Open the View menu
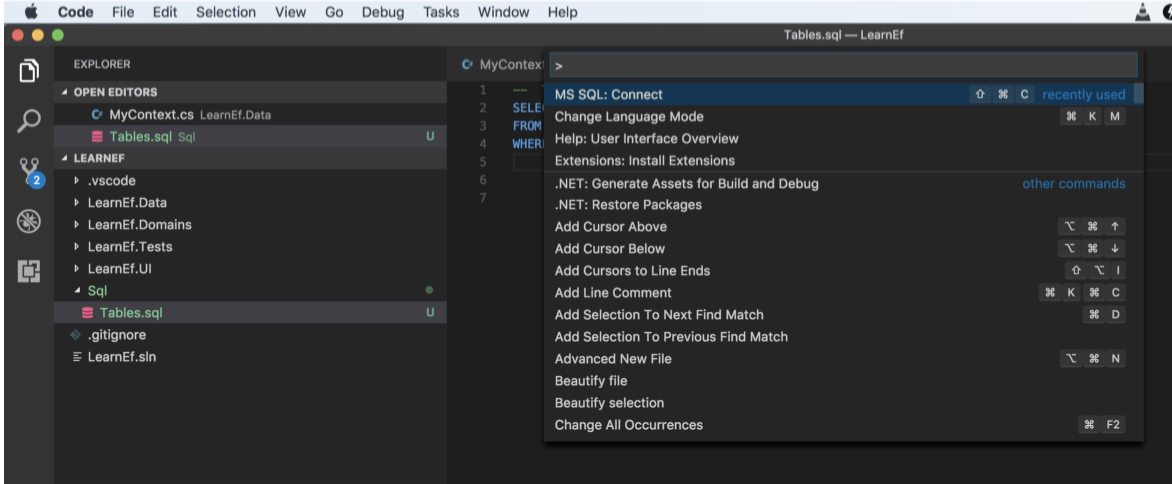The width and height of the screenshot is (1172, 484). [290, 12]
